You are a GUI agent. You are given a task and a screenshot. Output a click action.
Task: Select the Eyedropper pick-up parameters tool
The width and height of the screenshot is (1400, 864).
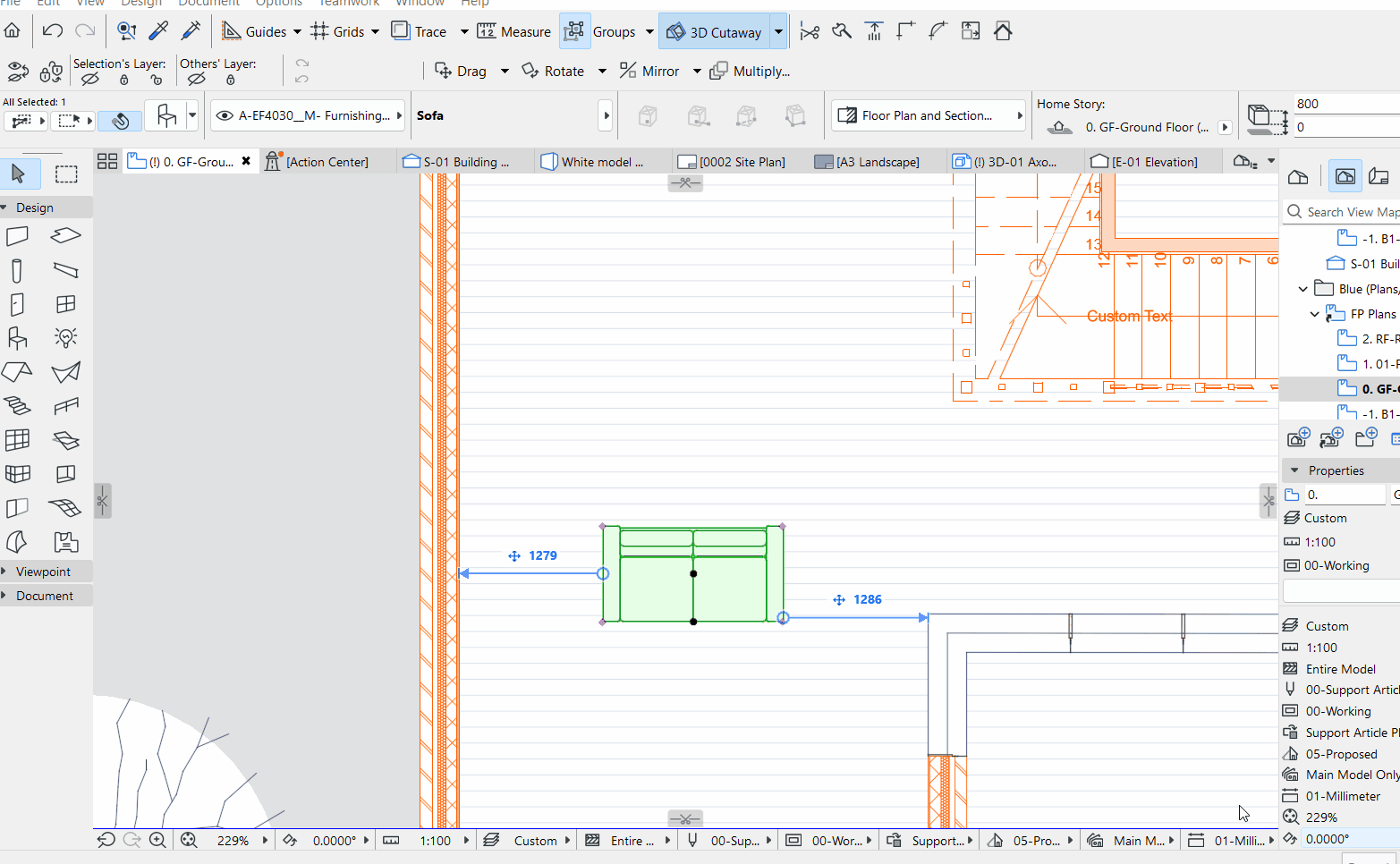[158, 31]
